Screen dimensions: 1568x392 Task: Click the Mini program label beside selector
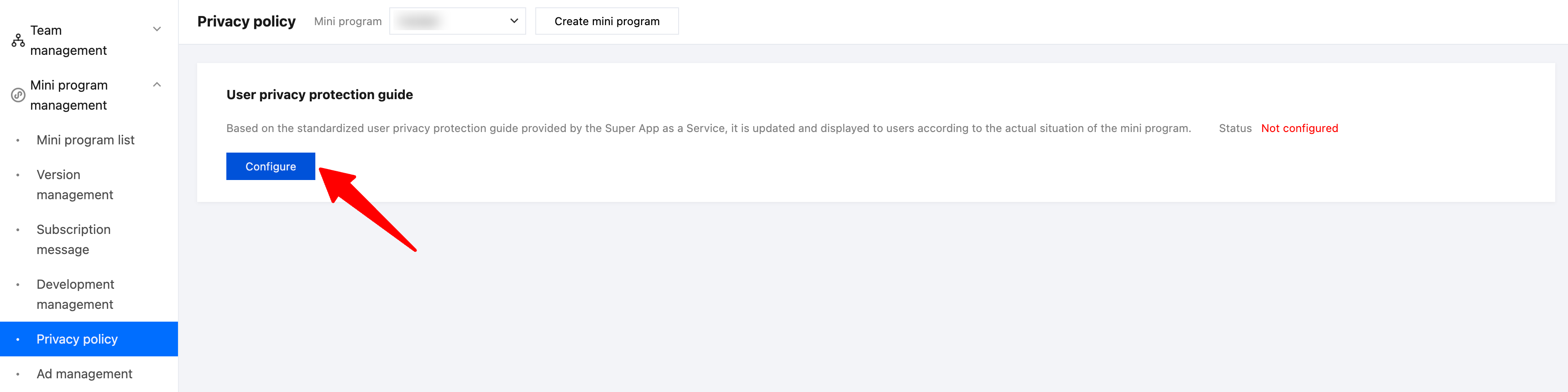point(348,21)
